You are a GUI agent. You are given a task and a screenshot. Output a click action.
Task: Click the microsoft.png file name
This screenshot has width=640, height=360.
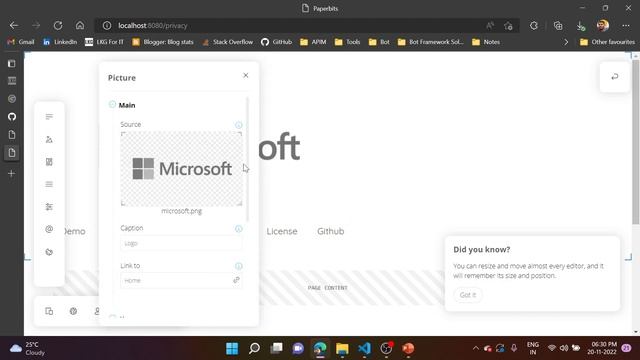(x=182, y=211)
